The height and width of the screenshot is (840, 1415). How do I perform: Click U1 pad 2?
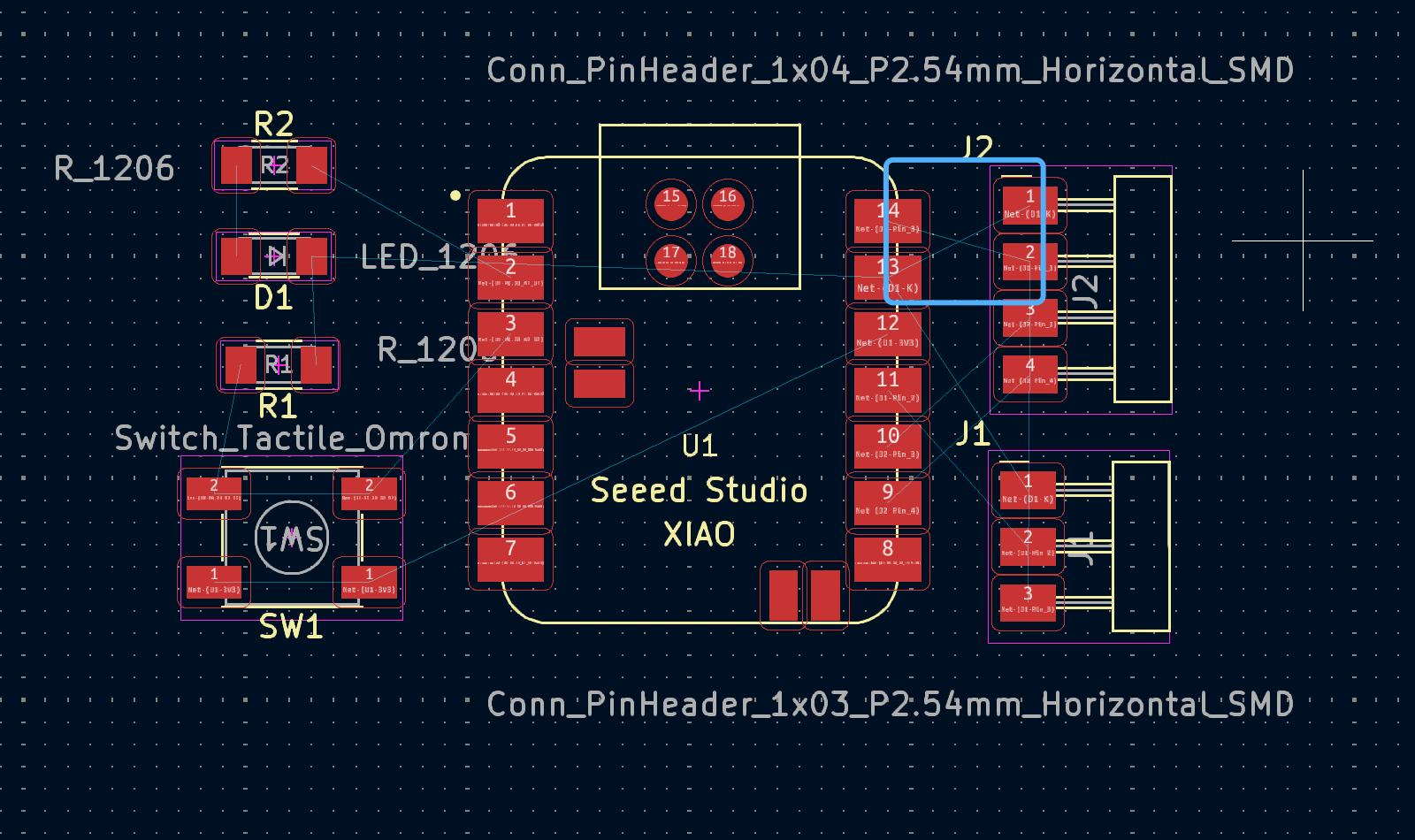(x=510, y=277)
